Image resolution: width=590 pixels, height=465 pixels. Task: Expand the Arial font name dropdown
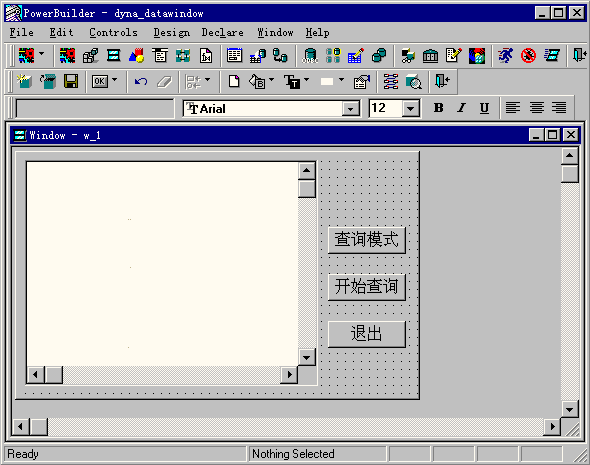pos(351,109)
